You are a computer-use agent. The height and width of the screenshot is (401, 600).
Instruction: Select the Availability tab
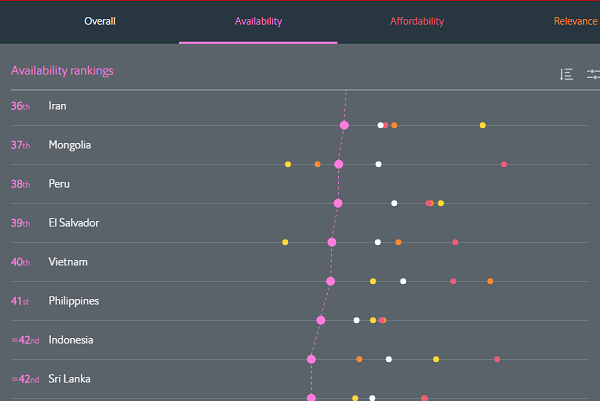coord(258,21)
